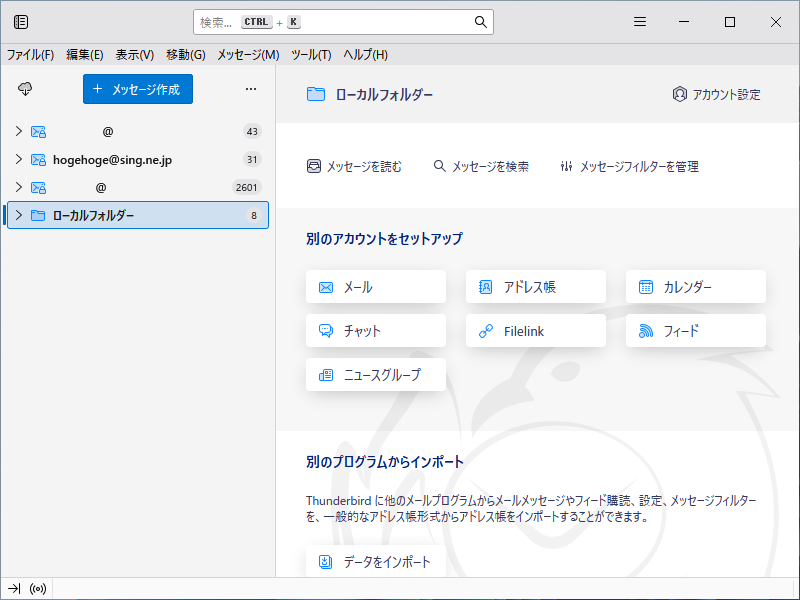Set up a ニュースグループ account
The width and height of the screenshot is (800, 600).
coord(376,374)
